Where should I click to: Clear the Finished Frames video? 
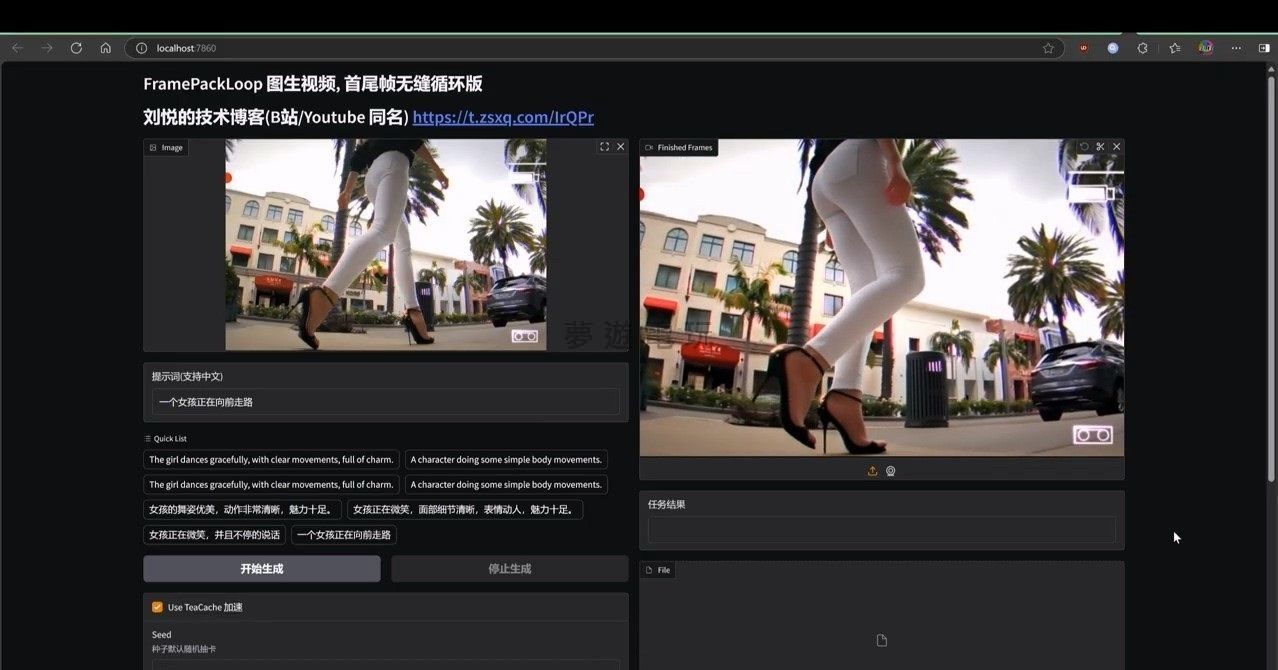tap(1117, 147)
